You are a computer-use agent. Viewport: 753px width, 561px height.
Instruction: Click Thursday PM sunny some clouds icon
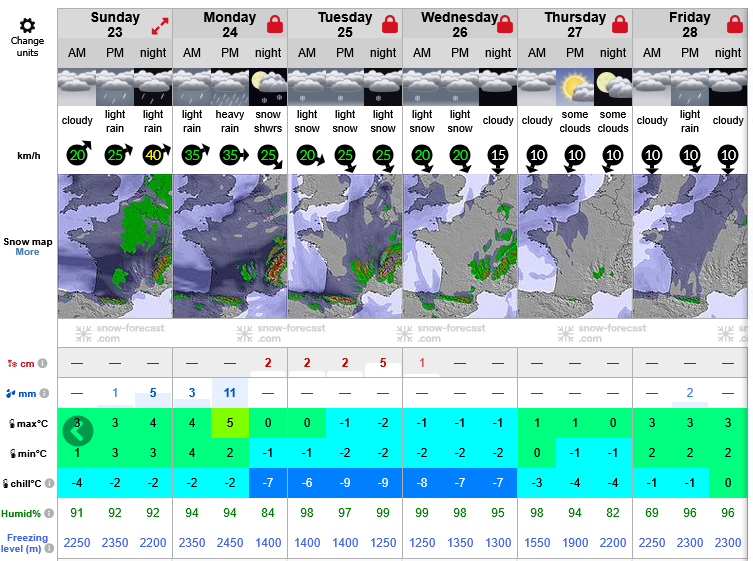click(x=575, y=87)
